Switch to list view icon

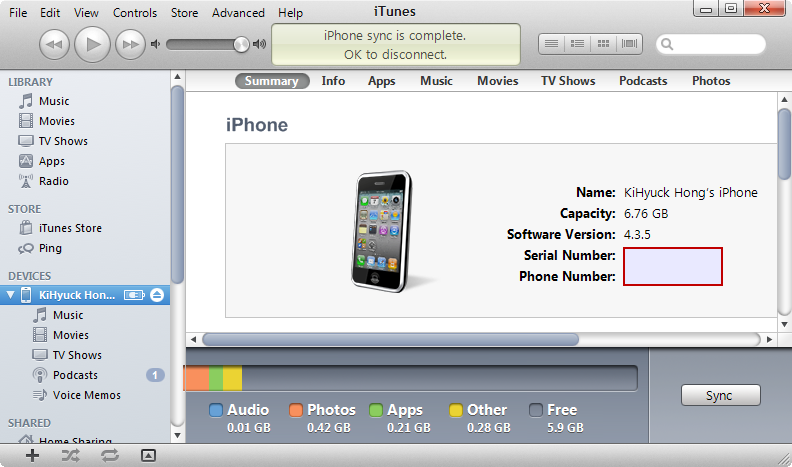click(x=551, y=44)
